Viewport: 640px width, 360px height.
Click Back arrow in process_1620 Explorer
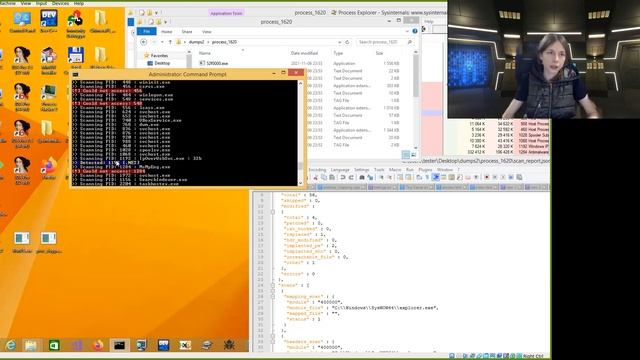point(143,42)
